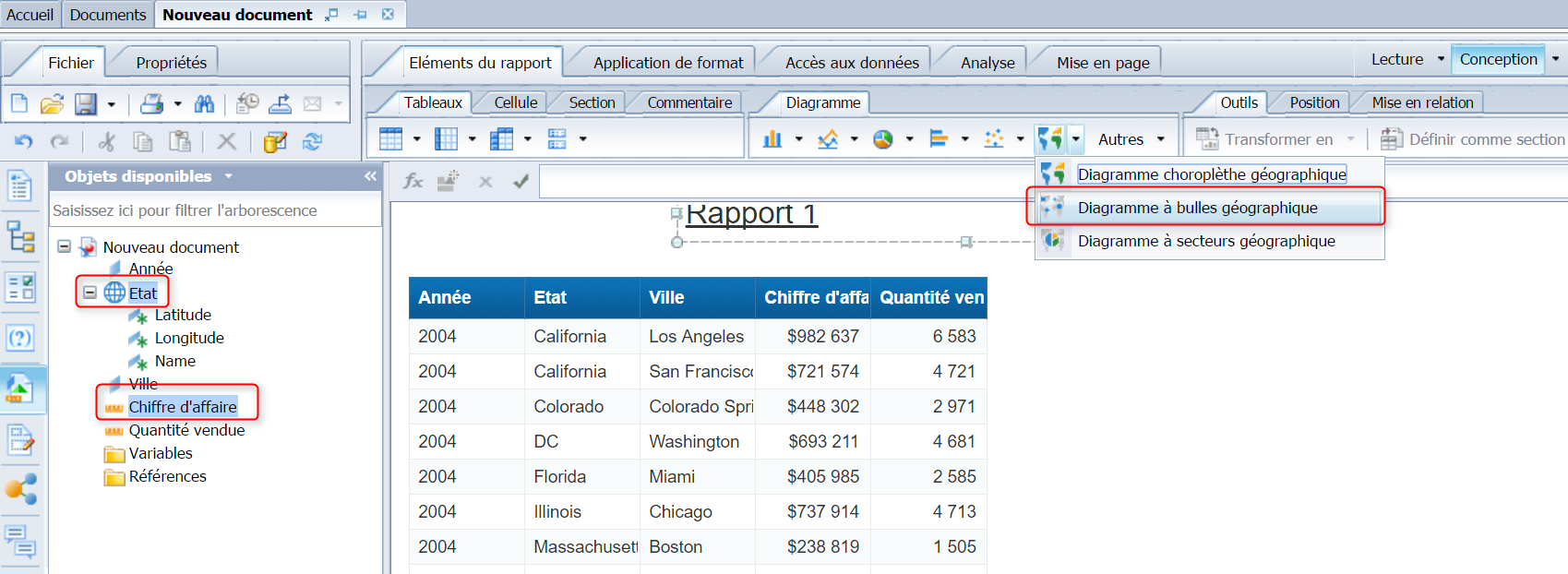Click the Save disk icon
This screenshot has width=1568, height=574.
pyautogui.click(x=85, y=103)
